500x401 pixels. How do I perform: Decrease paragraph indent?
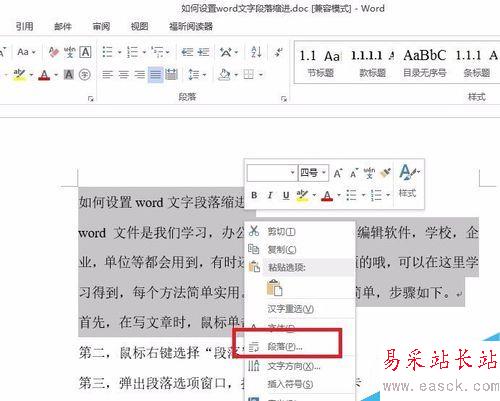coord(187,52)
